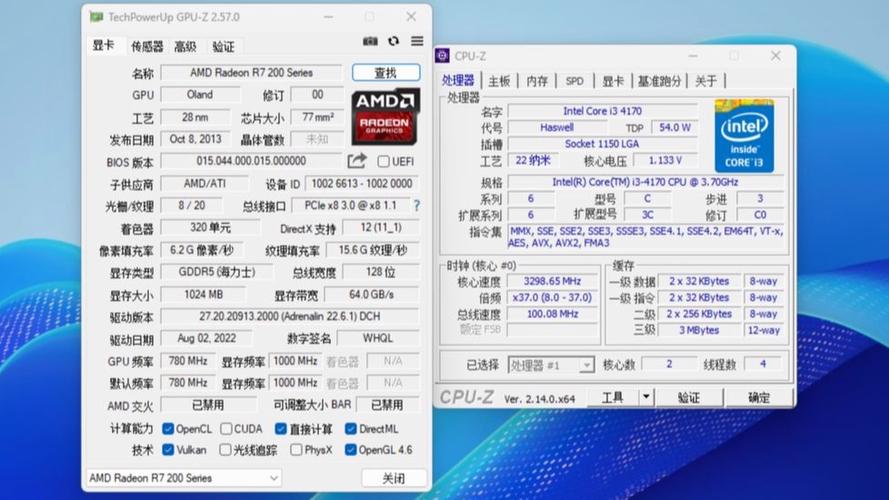Click the L3 cache value 3 MBytes
The height and width of the screenshot is (500, 889).
(x=699, y=330)
